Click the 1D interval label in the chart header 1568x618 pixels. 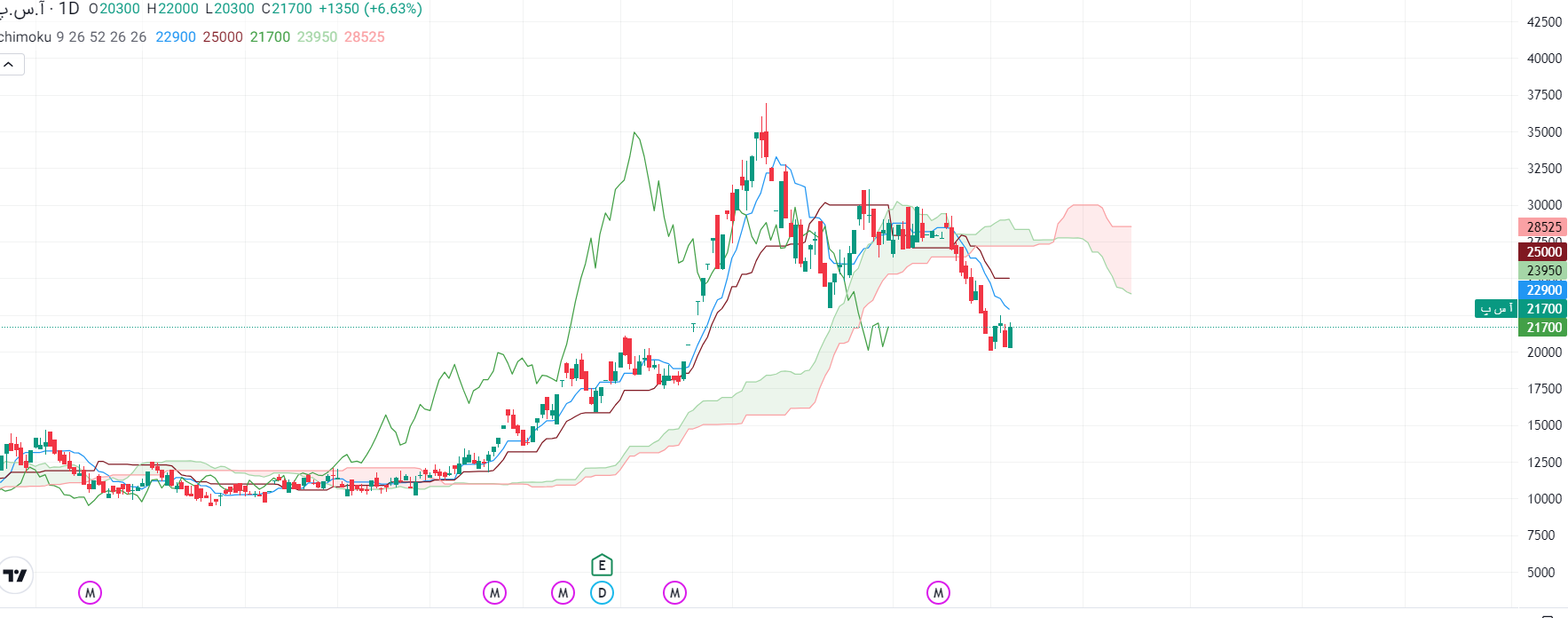click(x=69, y=9)
